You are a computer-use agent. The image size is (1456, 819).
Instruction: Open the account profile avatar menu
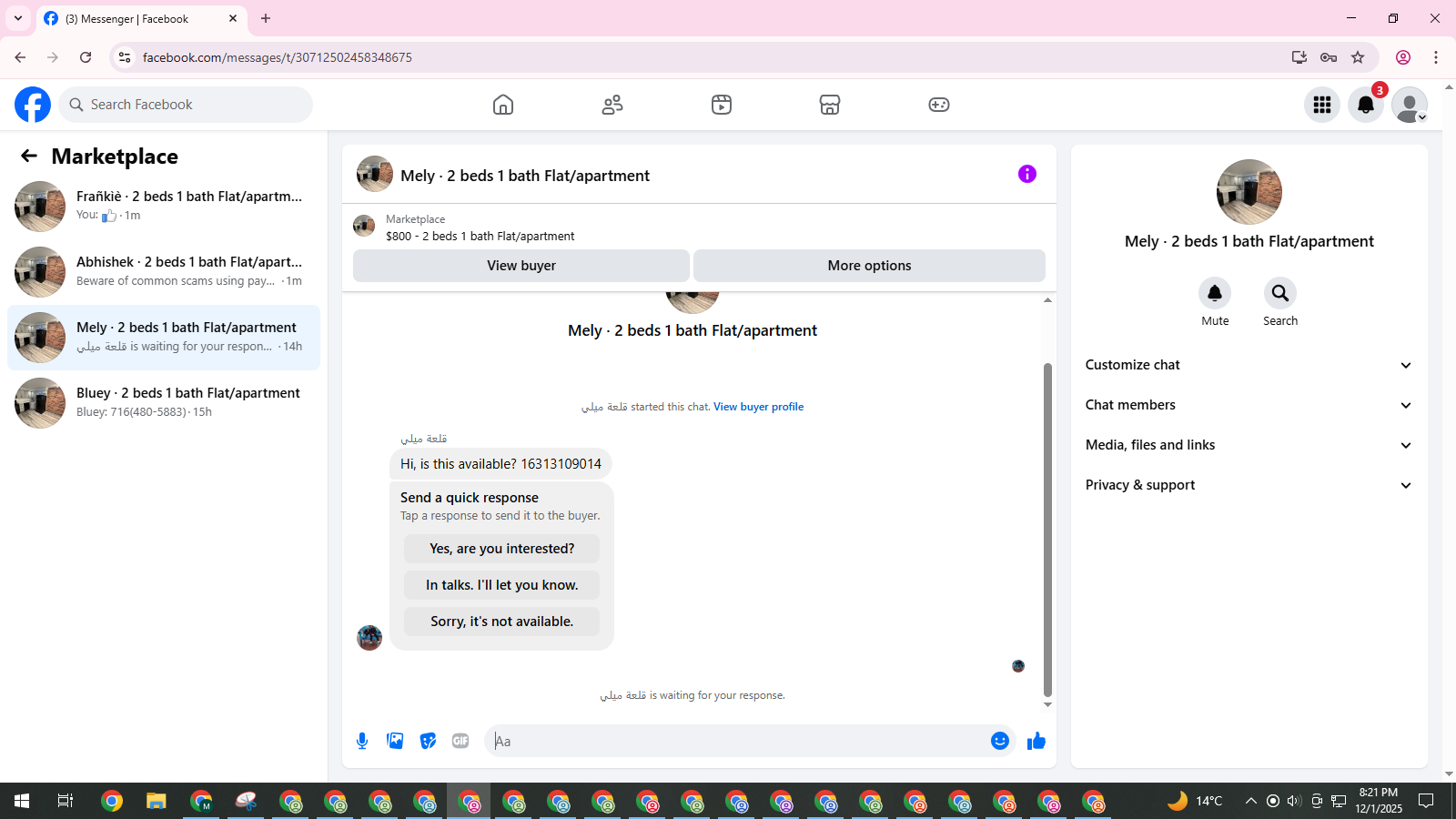pyautogui.click(x=1410, y=105)
